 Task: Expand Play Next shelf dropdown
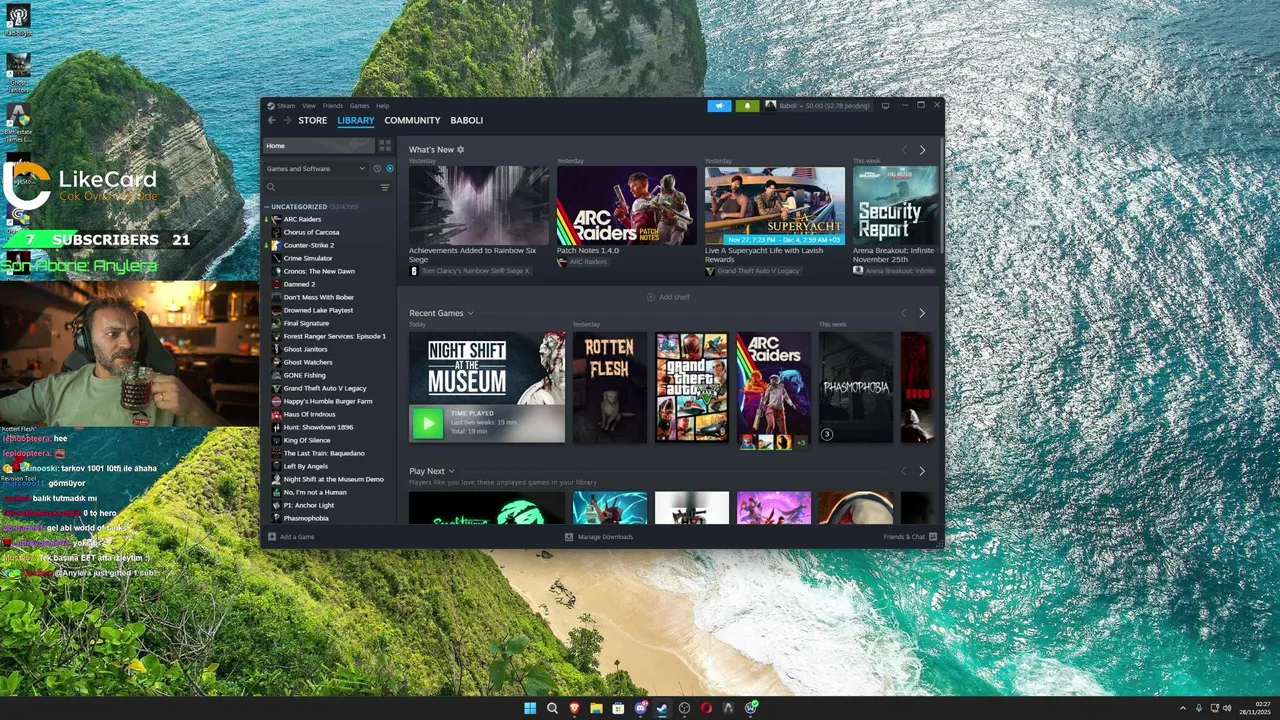pos(451,471)
